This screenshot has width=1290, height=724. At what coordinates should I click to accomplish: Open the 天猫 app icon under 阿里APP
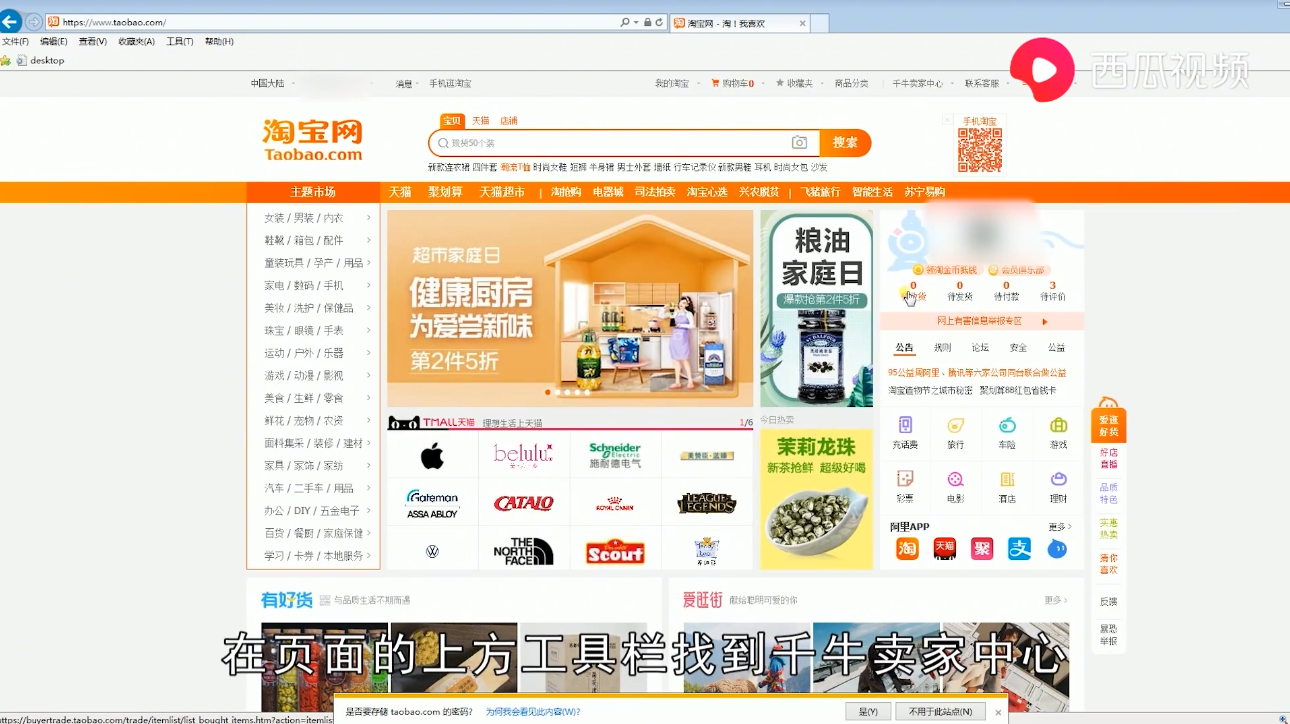pos(944,548)
